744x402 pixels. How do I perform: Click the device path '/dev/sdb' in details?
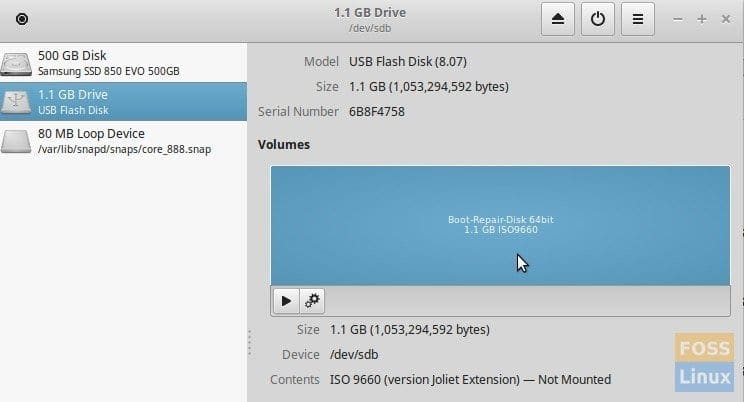[x=354, y=355]
